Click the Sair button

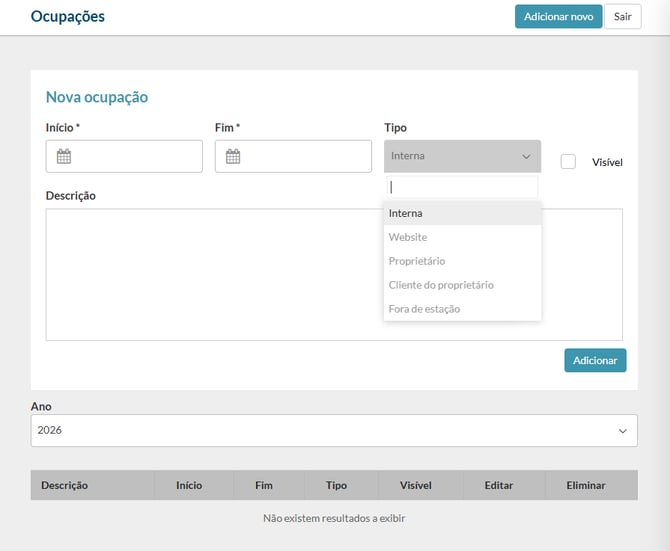[623, 17]
